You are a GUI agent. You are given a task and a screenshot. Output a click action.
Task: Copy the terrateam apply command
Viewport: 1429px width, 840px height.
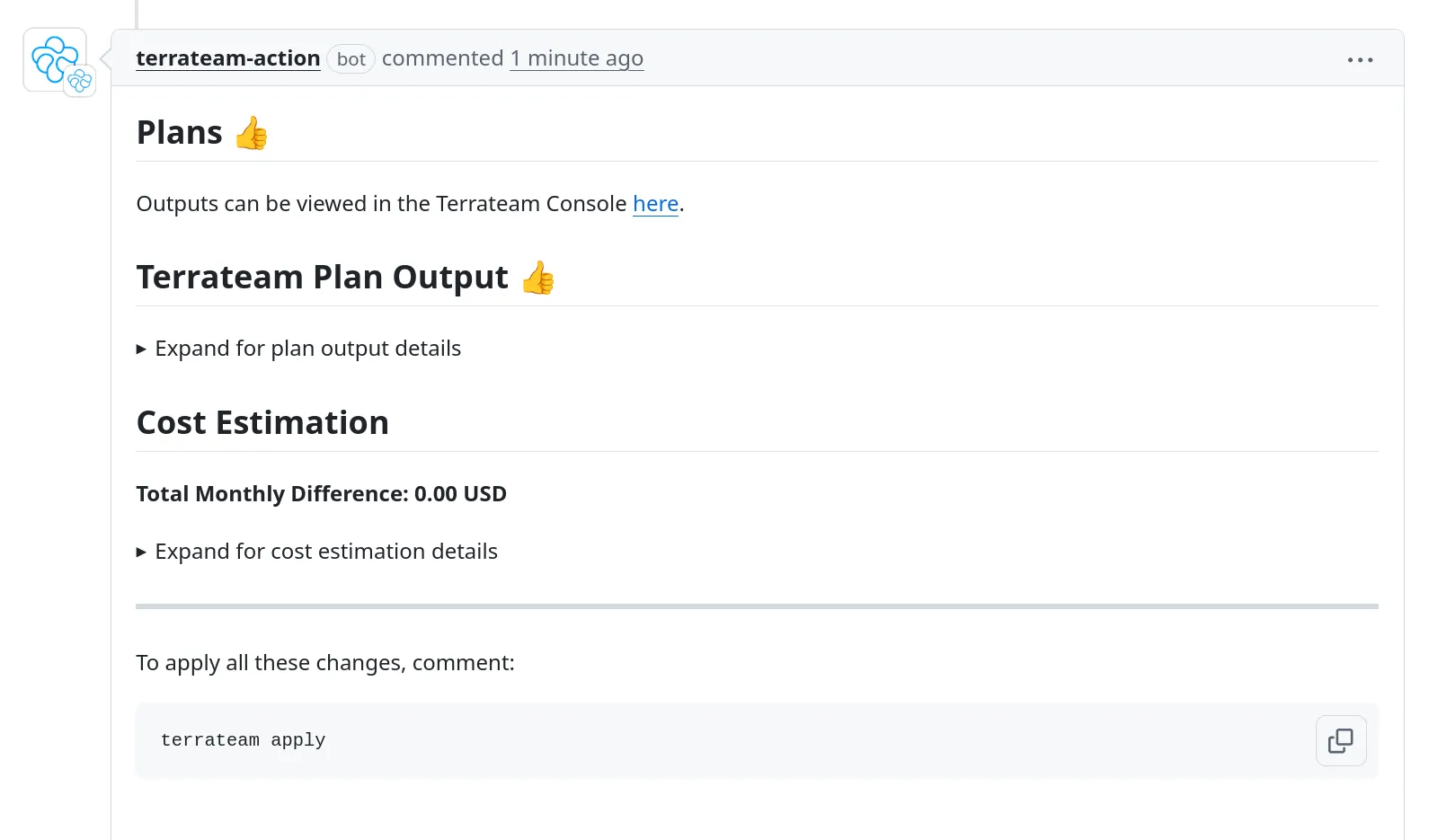1341,740
